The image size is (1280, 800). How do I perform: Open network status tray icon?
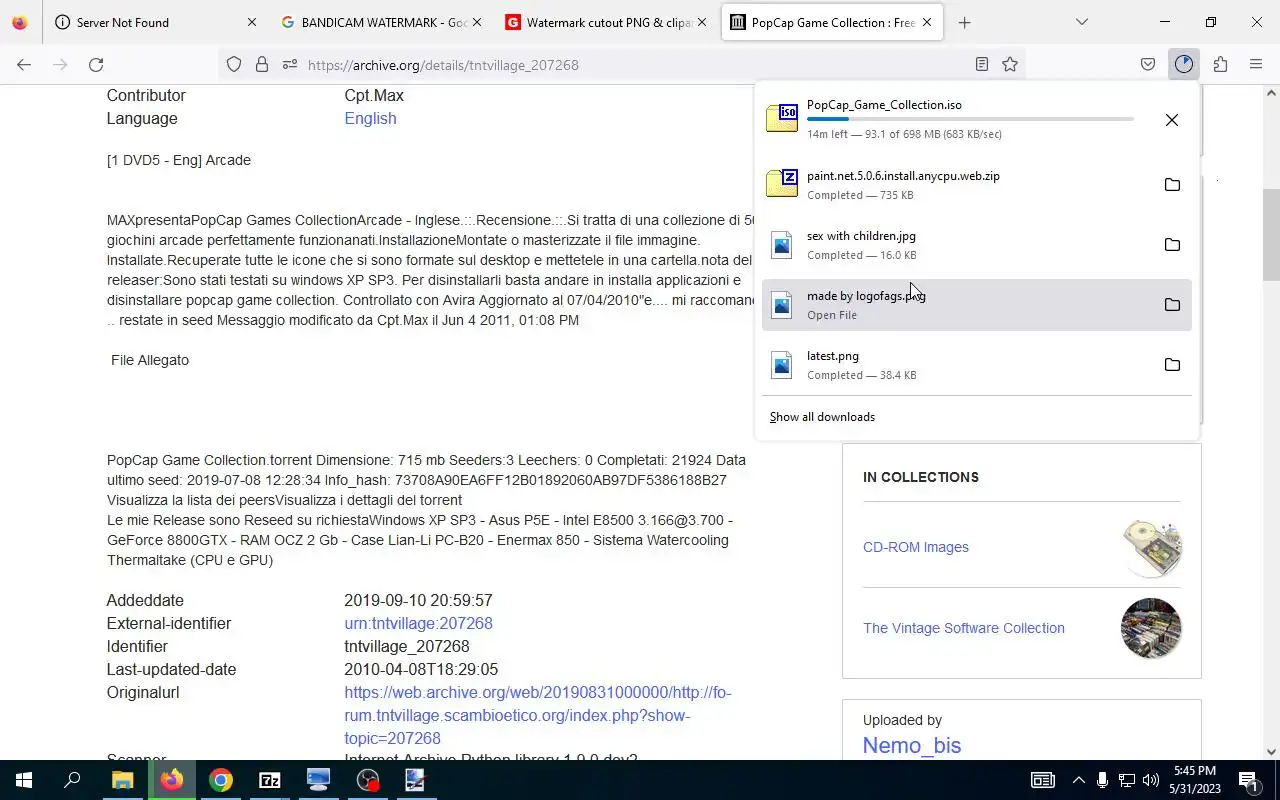click(1127, 780)
